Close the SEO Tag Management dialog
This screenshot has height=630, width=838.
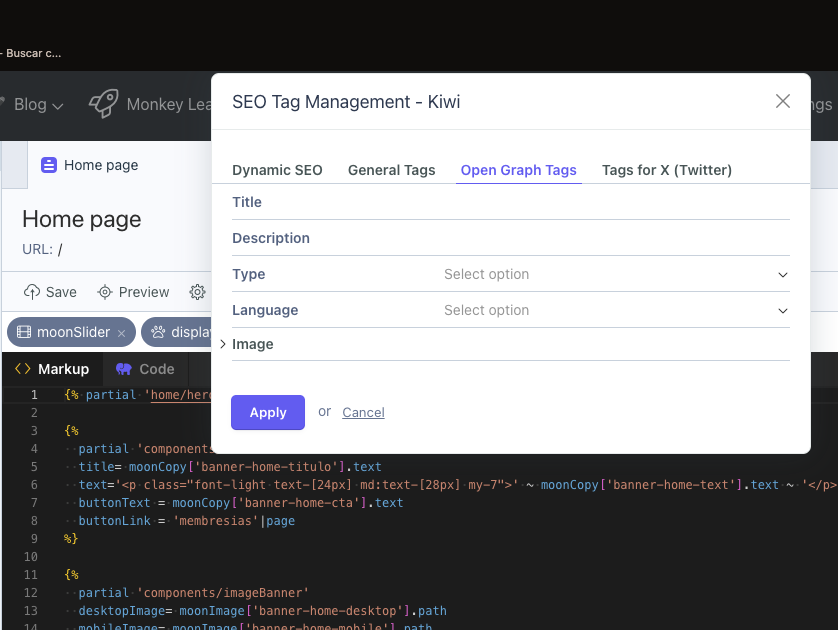[x=783, y=101]
